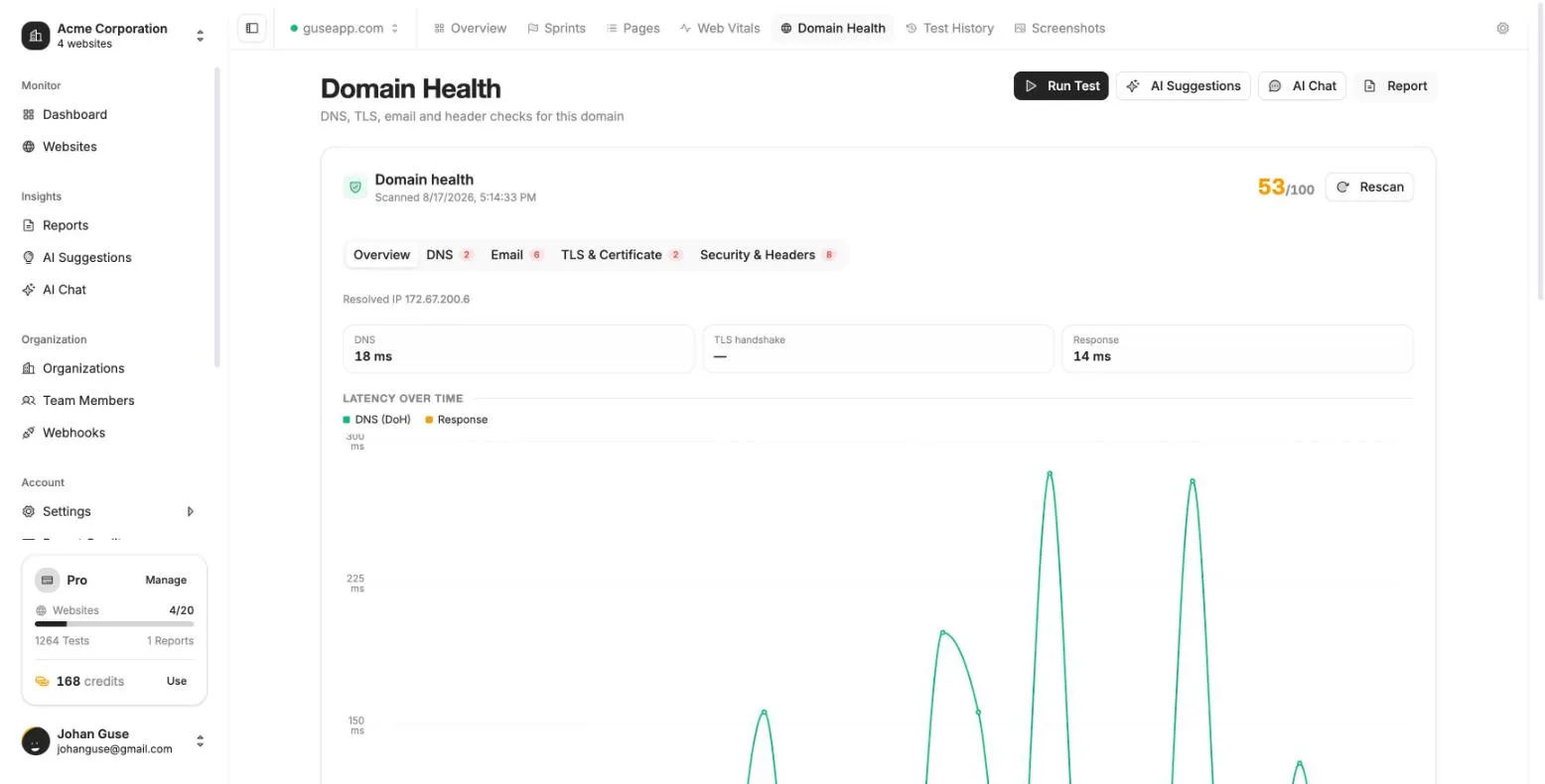Select the Security & Headers sub-tab

(769, 255)
